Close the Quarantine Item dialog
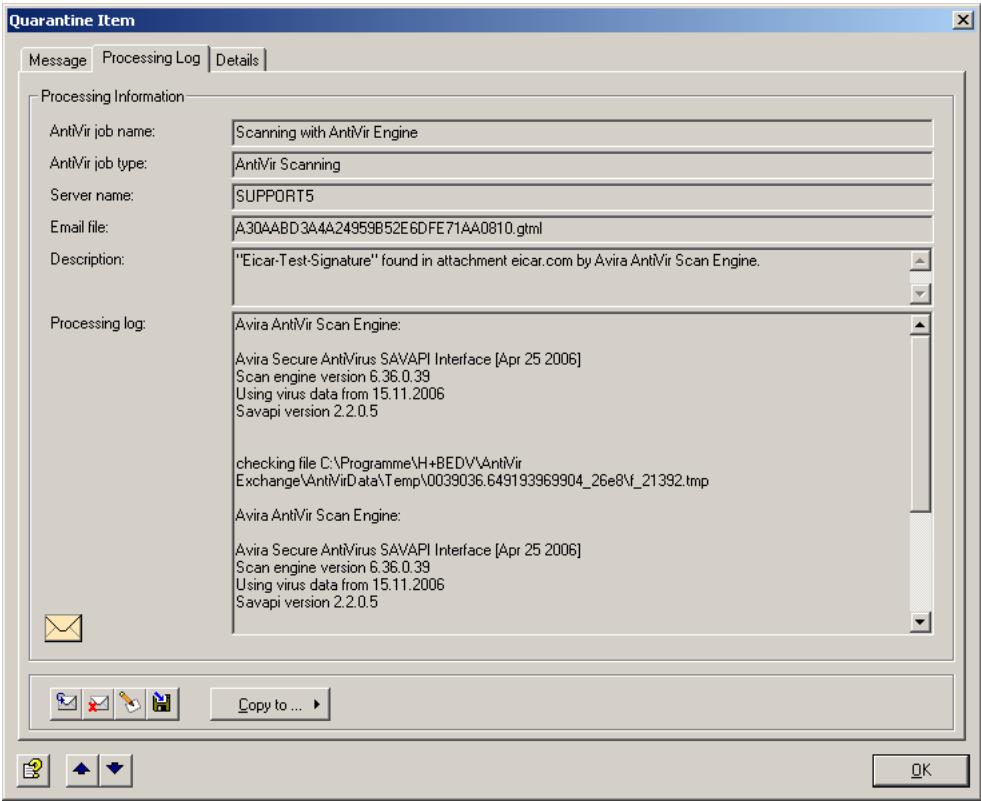This screenshot has width=981, height=801. tap(963, 20)
